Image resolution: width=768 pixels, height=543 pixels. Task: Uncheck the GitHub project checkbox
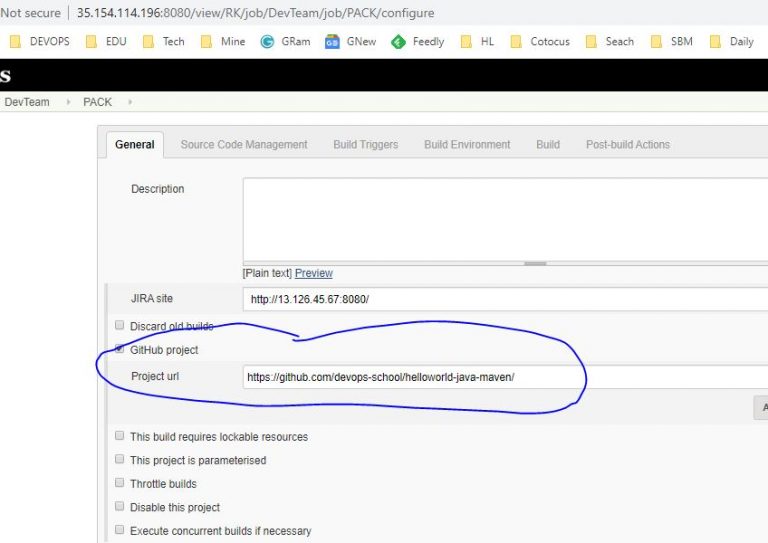120,350
